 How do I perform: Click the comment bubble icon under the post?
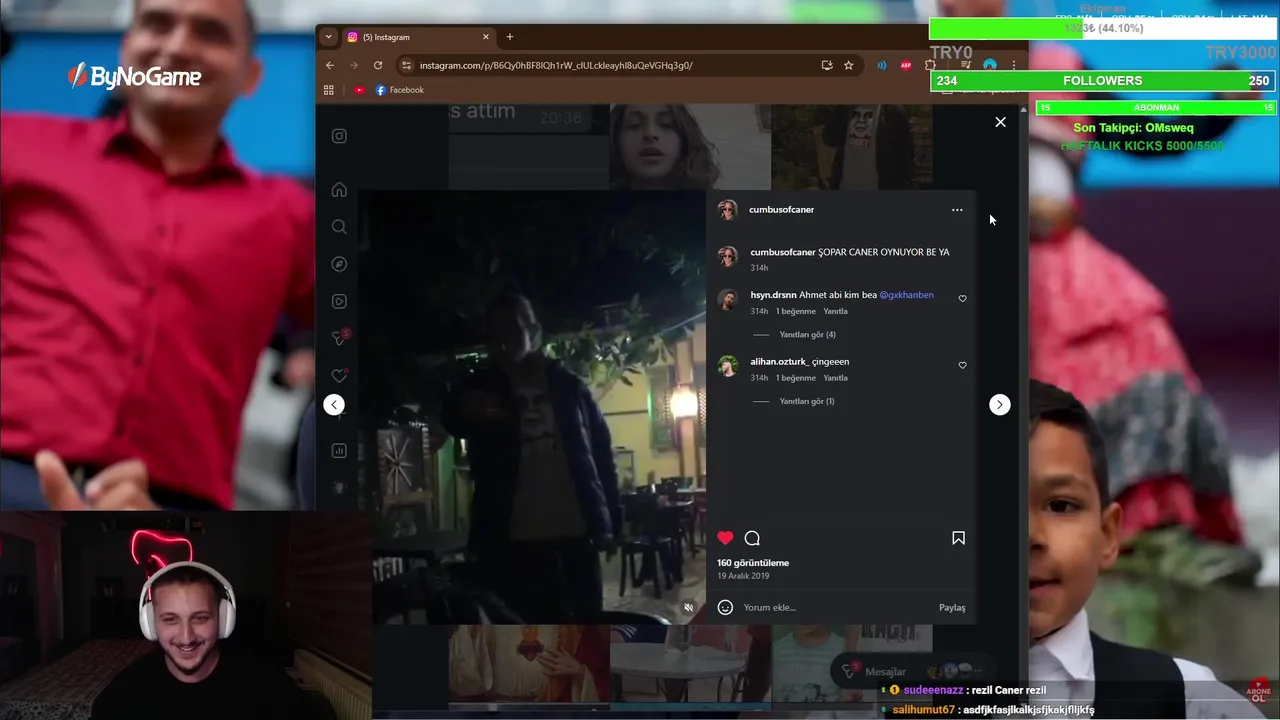point(752,538)
